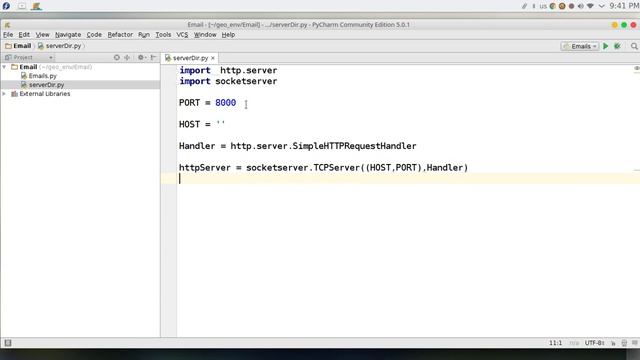Run the Emails configuration with green play icon
The width and height of the screenshot is (640, 360).
coord(606,46)
